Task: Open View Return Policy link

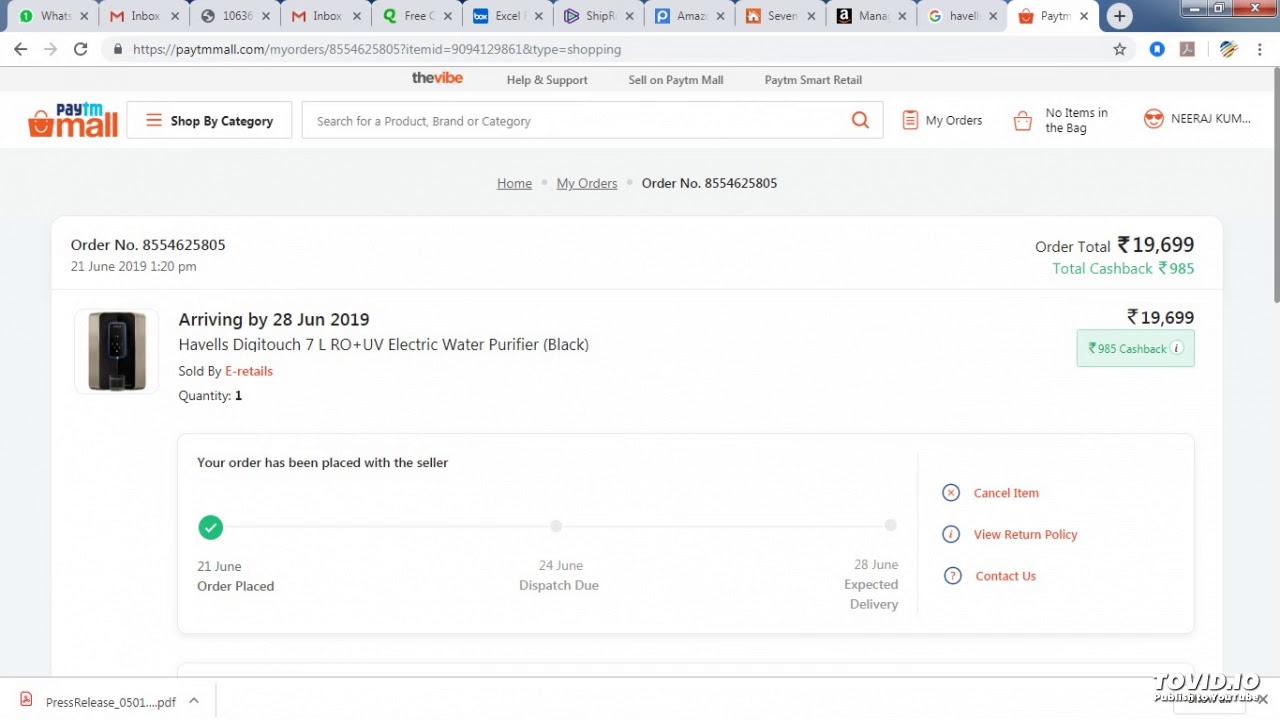Action: click(1026, 535)
